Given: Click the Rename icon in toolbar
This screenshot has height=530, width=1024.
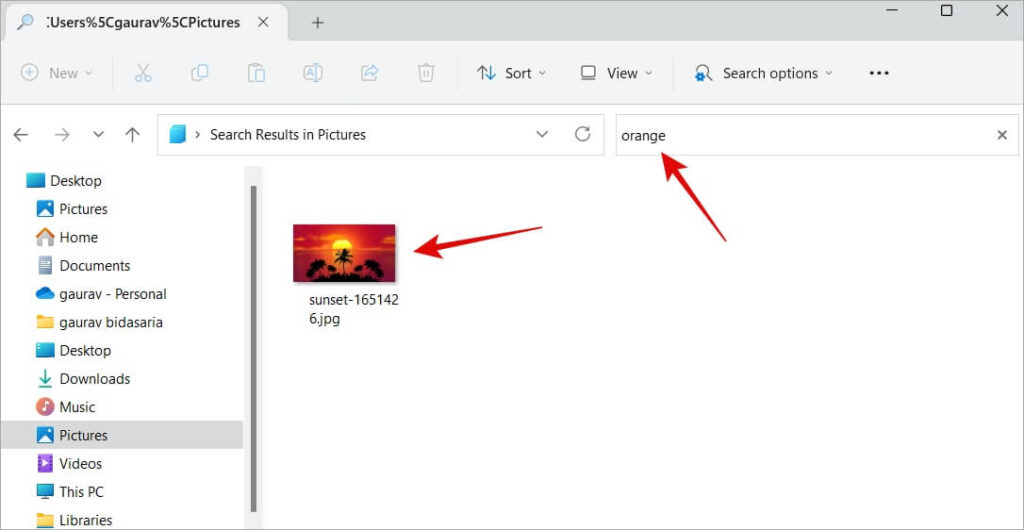Looking at the screenshot, I should 313,72.
